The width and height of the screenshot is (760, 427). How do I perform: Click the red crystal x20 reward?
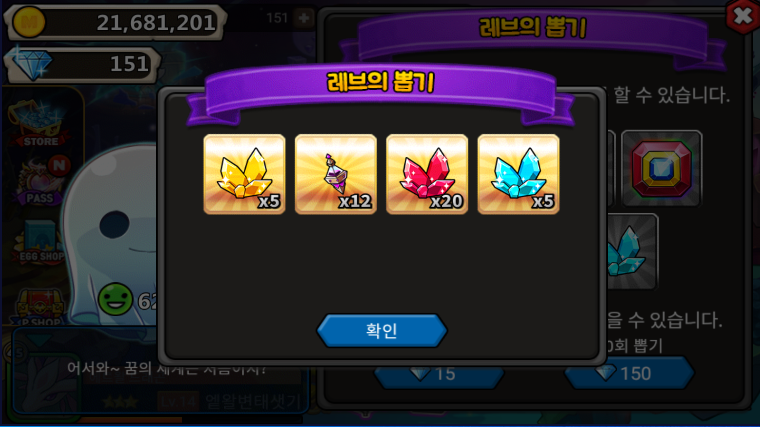(427, 174)
